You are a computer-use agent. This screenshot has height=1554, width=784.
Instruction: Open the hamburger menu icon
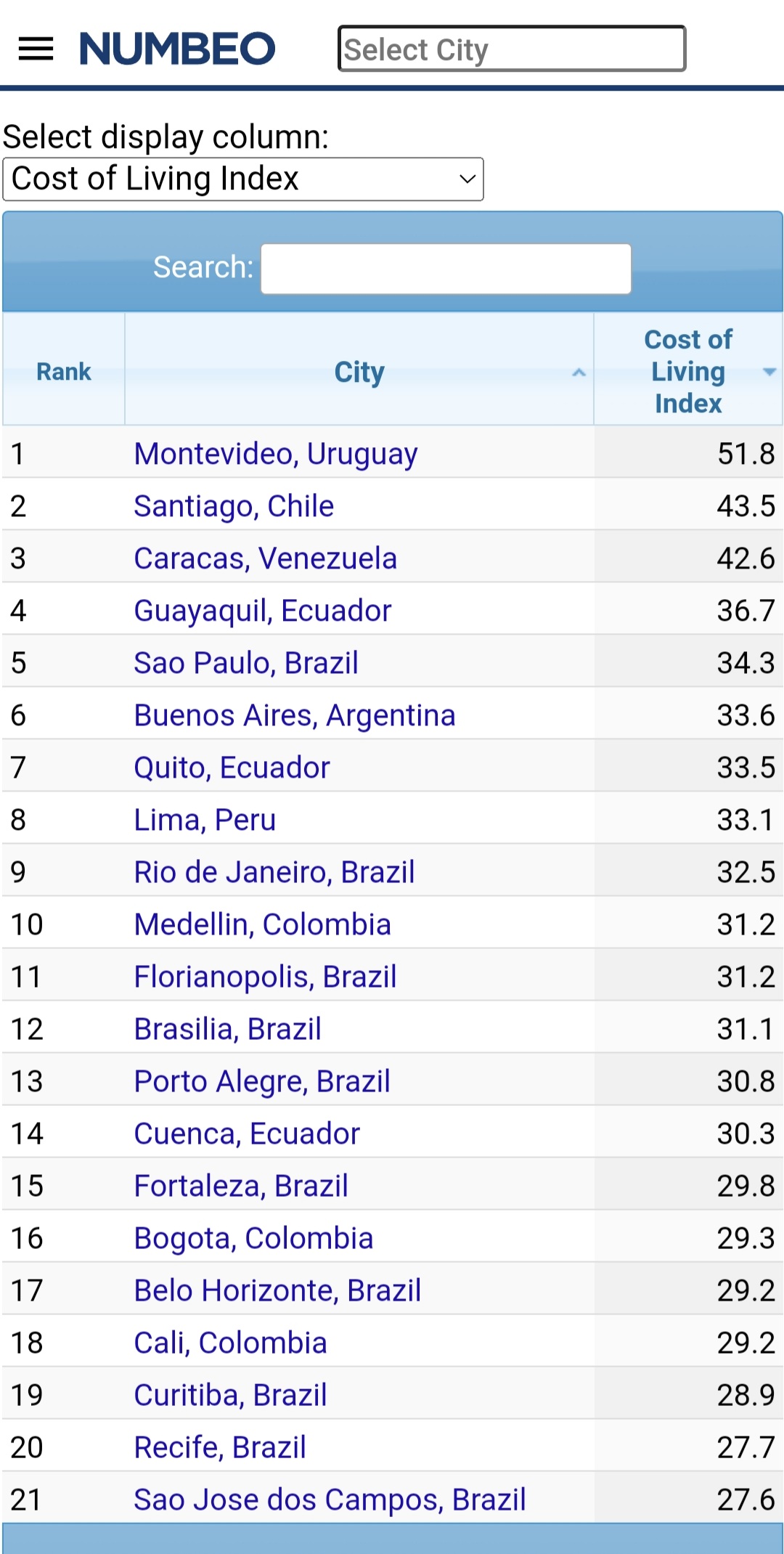(x=36, y=49)
